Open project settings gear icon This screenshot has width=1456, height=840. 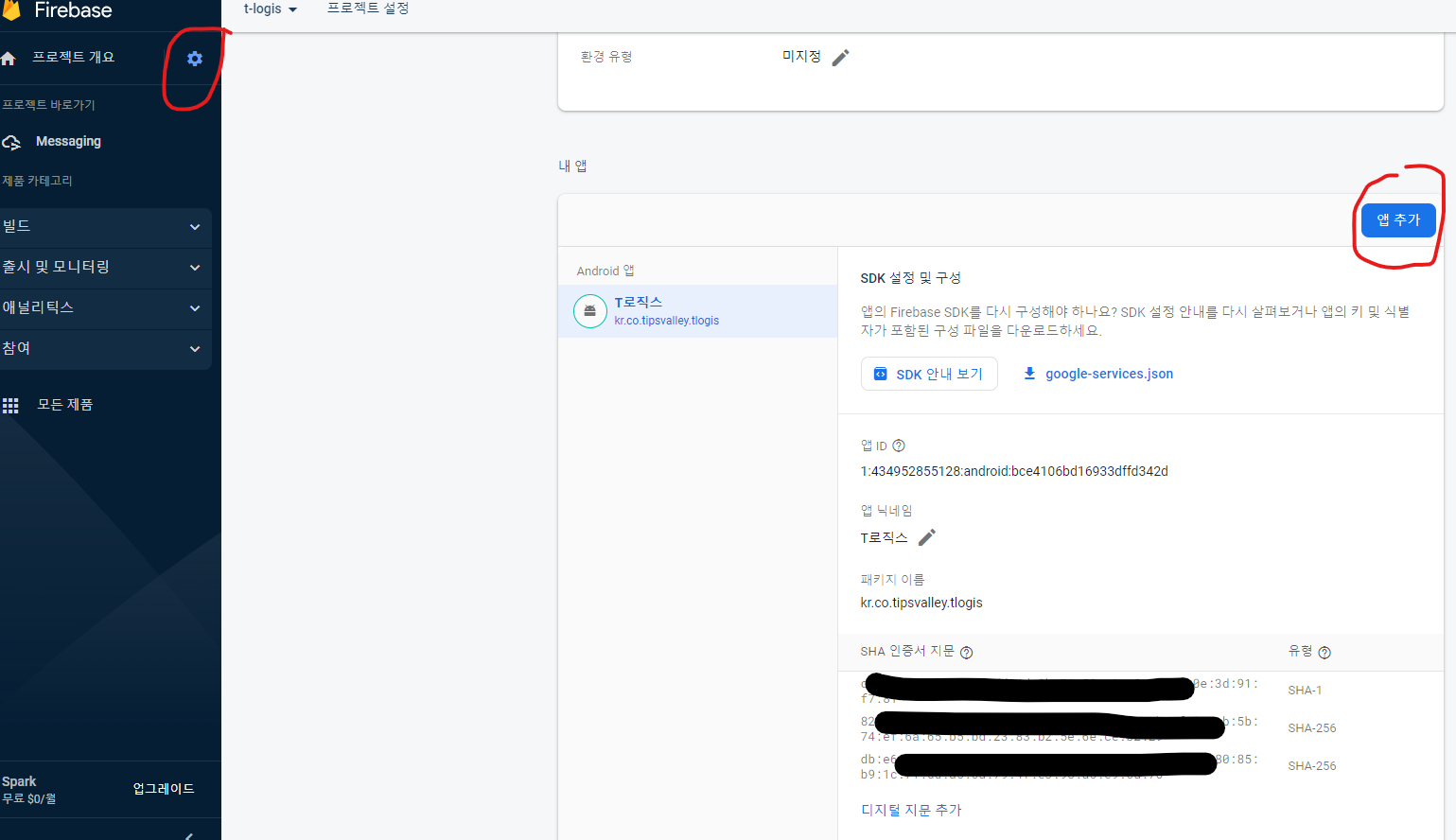pyautogui.click(x=195, y=59)
